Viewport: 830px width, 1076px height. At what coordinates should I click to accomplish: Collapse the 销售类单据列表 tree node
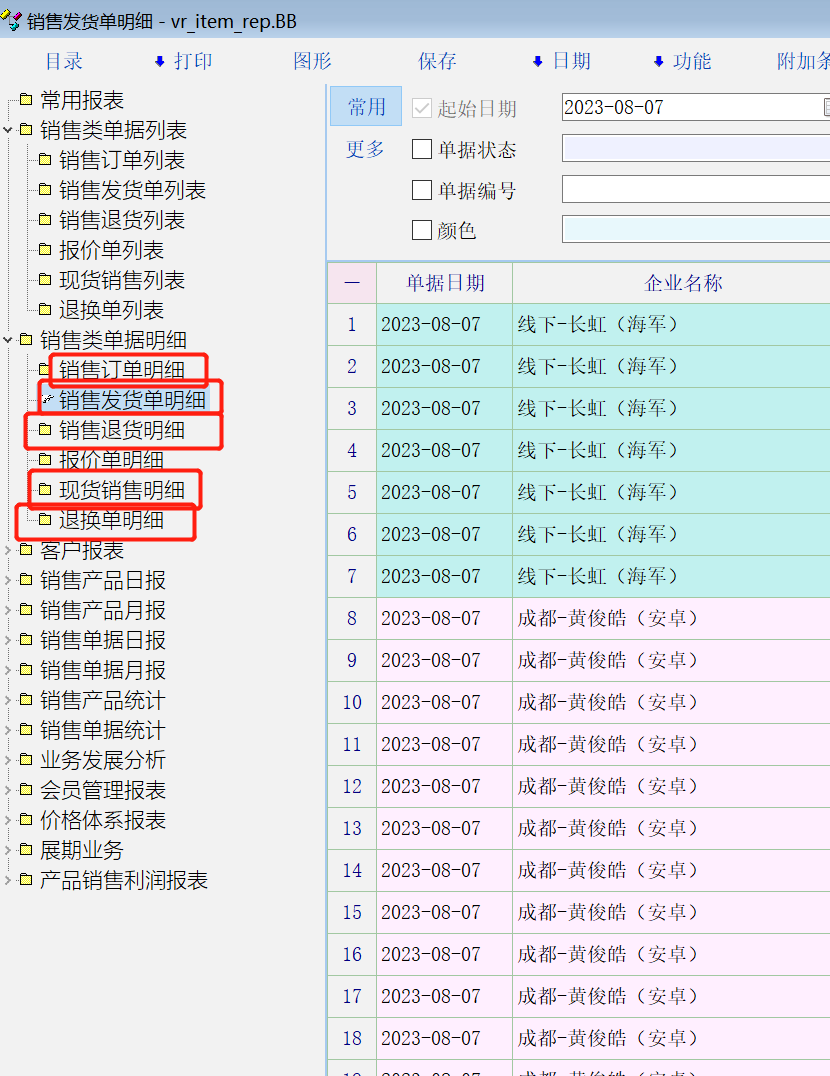tap(8, 130)
